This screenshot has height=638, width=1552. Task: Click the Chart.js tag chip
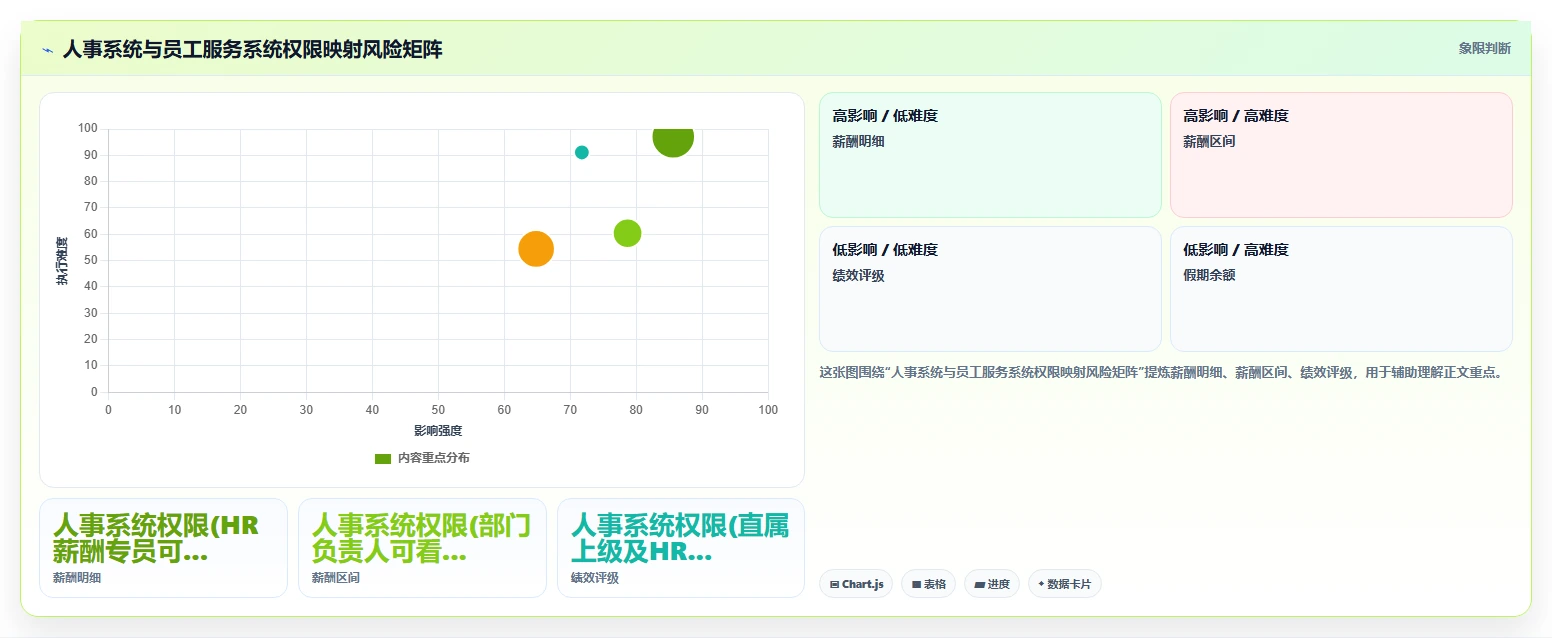tap(856, 584)
